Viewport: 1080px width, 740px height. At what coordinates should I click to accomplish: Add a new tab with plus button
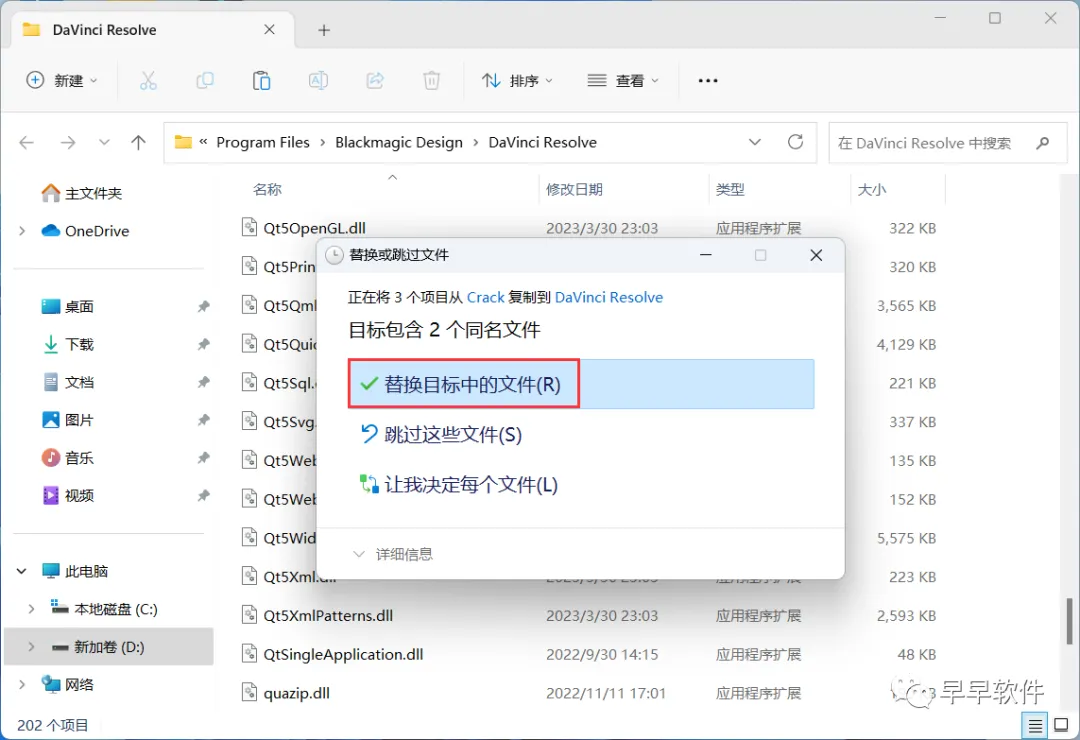click(x=324, y=30)
